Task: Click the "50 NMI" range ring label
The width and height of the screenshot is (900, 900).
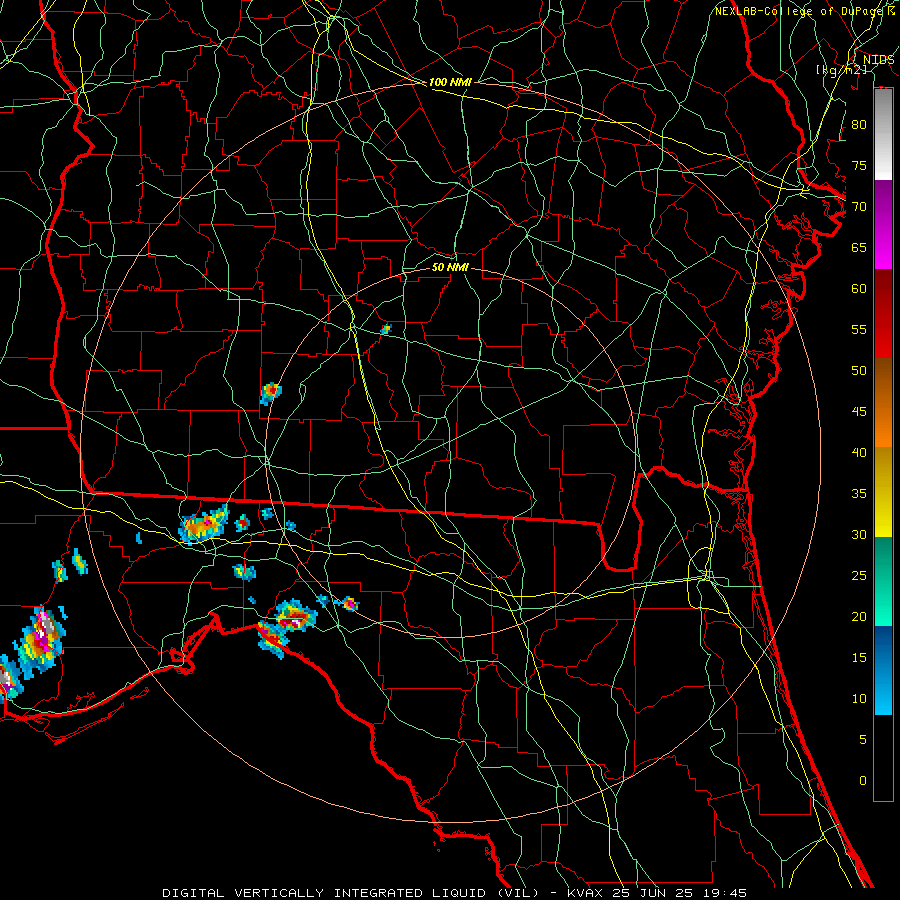Action: pos(450,267)
